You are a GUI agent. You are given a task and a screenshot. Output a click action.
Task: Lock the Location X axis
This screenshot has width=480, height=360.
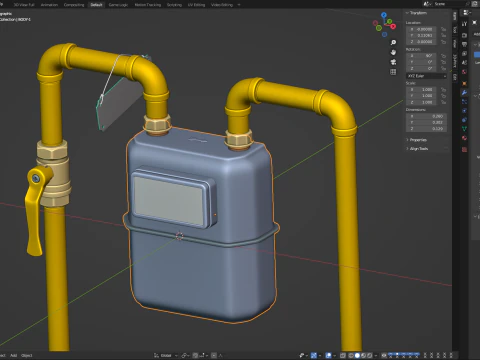(443, 29)
